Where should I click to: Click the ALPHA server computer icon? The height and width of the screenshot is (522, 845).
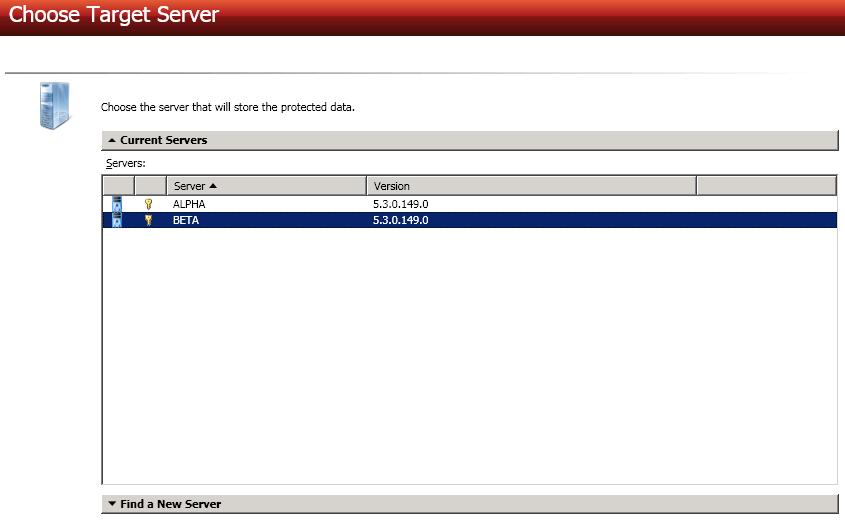point(117,204)
